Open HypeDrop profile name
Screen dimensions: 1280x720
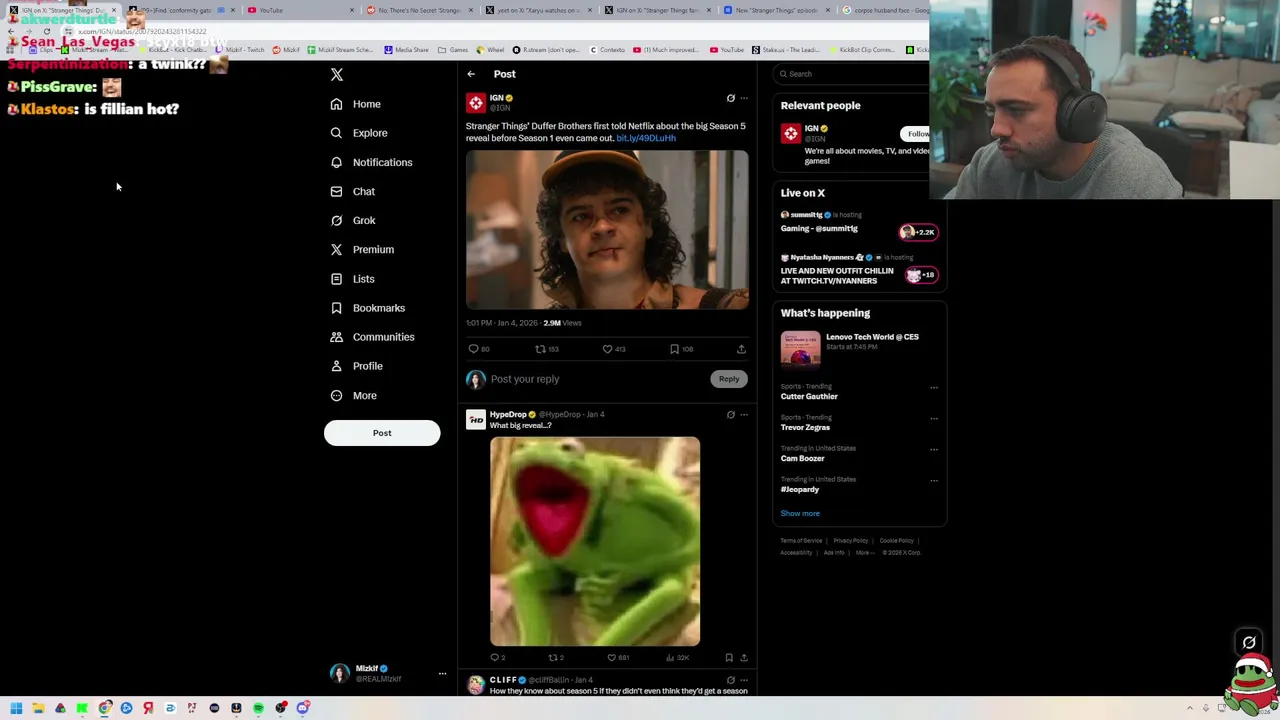click(508, 414)
